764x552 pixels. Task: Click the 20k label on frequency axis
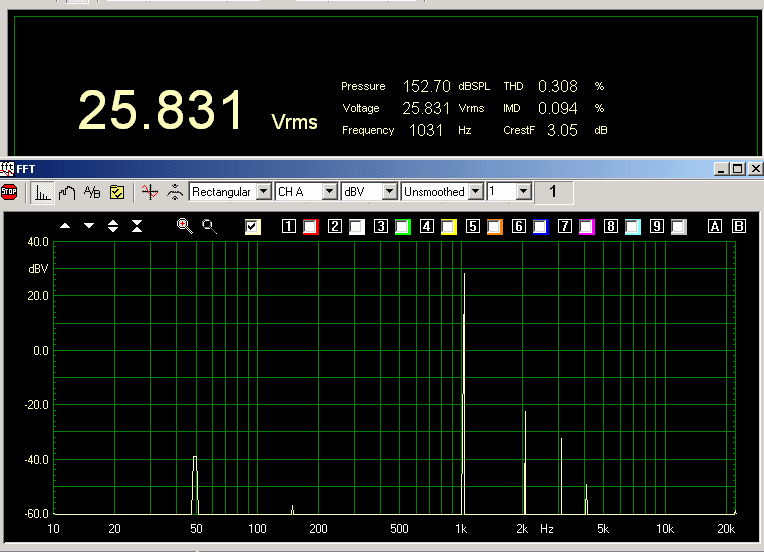(726, 529)
